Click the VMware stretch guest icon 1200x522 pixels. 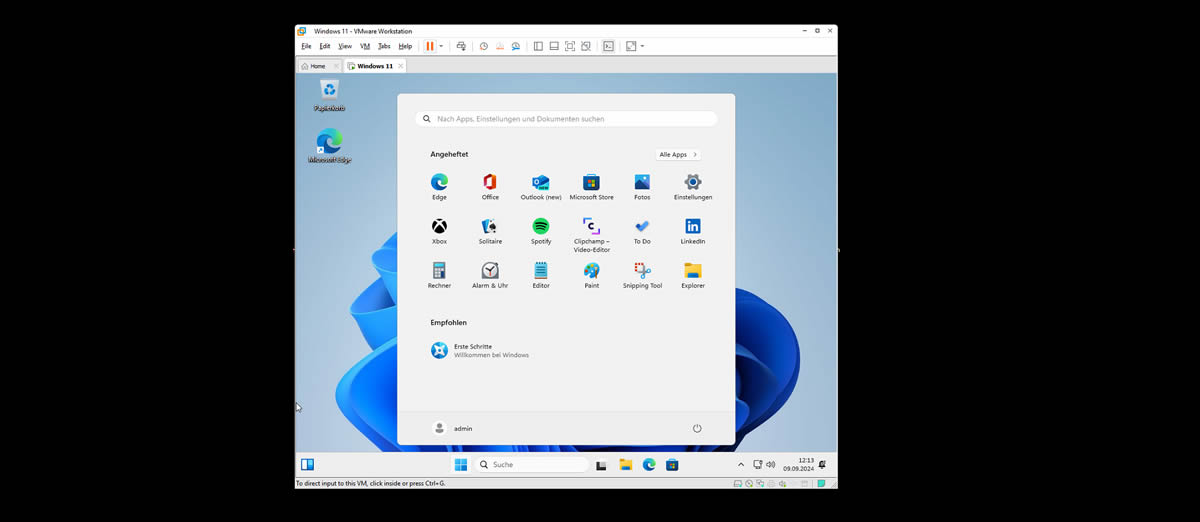(631, 46)
